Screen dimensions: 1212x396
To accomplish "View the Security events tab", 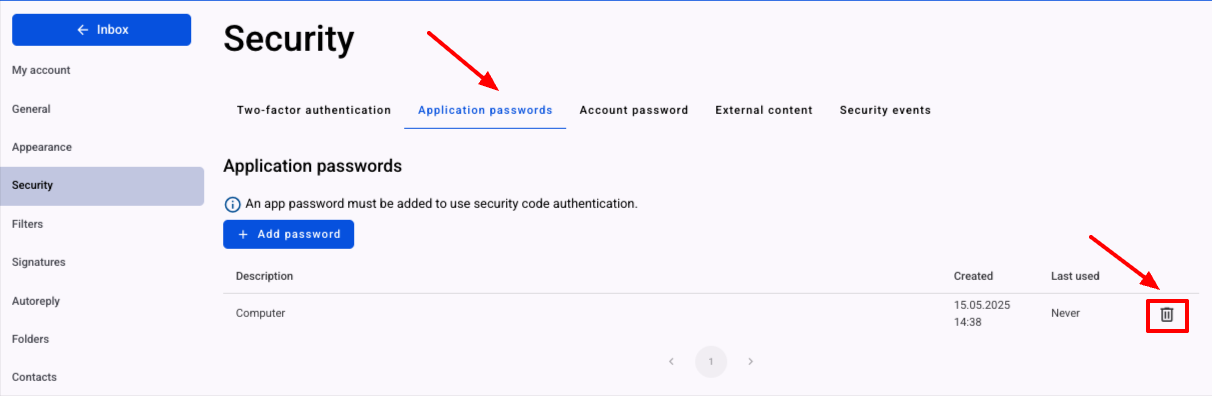I will (x=885, y=110).
